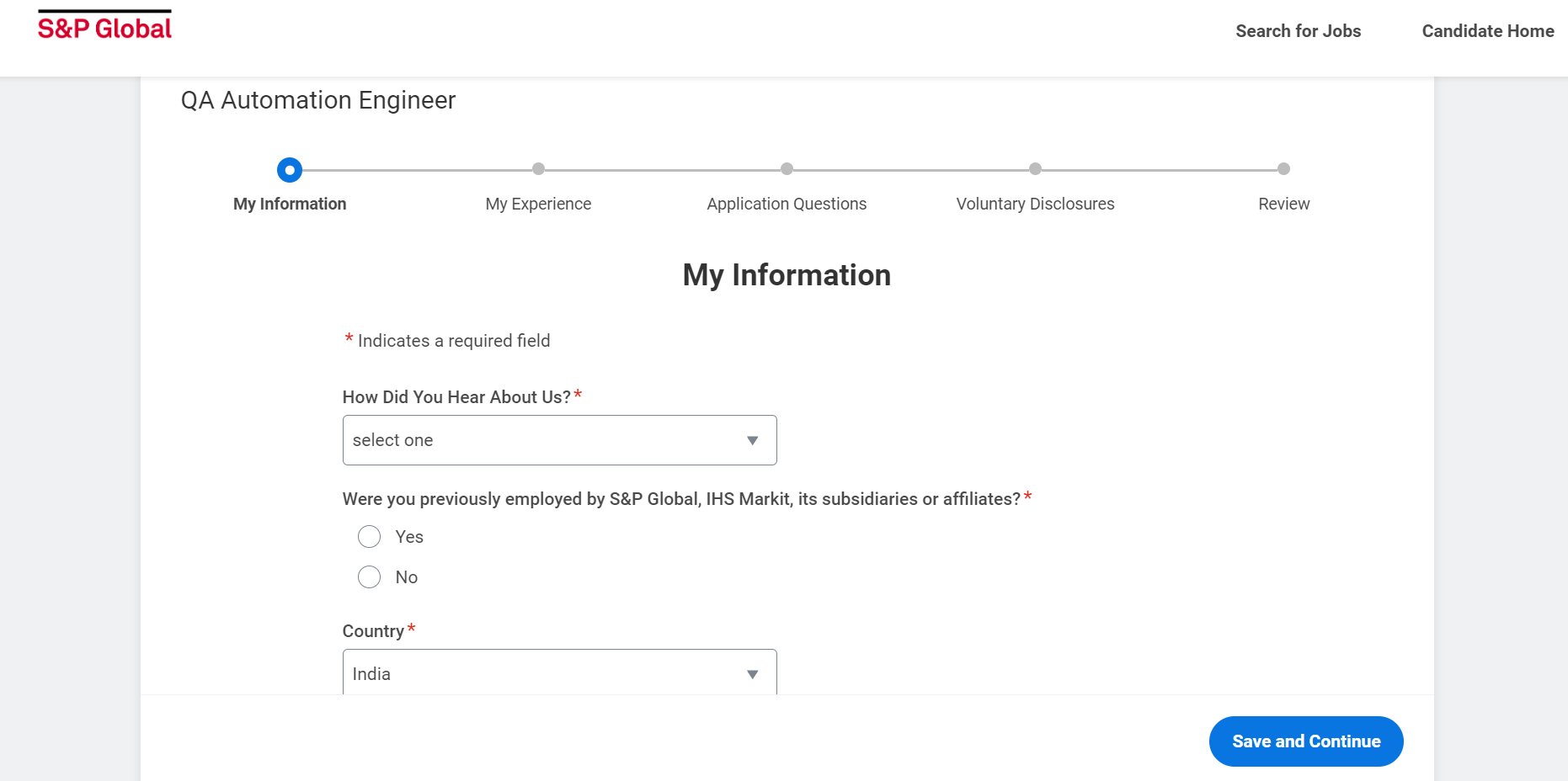The height and width of the screenshot is (781, 1568).
Task: Click the QA Automation Engineer title
Action: pos(318,100)
